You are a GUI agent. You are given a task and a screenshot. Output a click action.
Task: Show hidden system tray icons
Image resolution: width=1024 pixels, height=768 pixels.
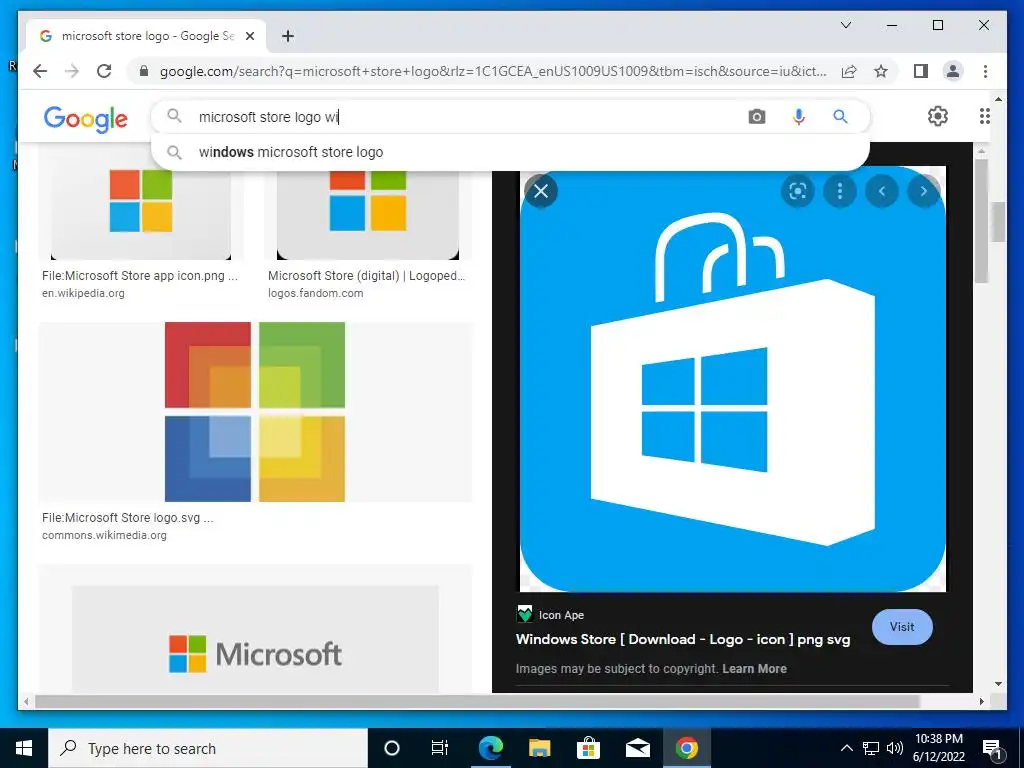[846, 748]
